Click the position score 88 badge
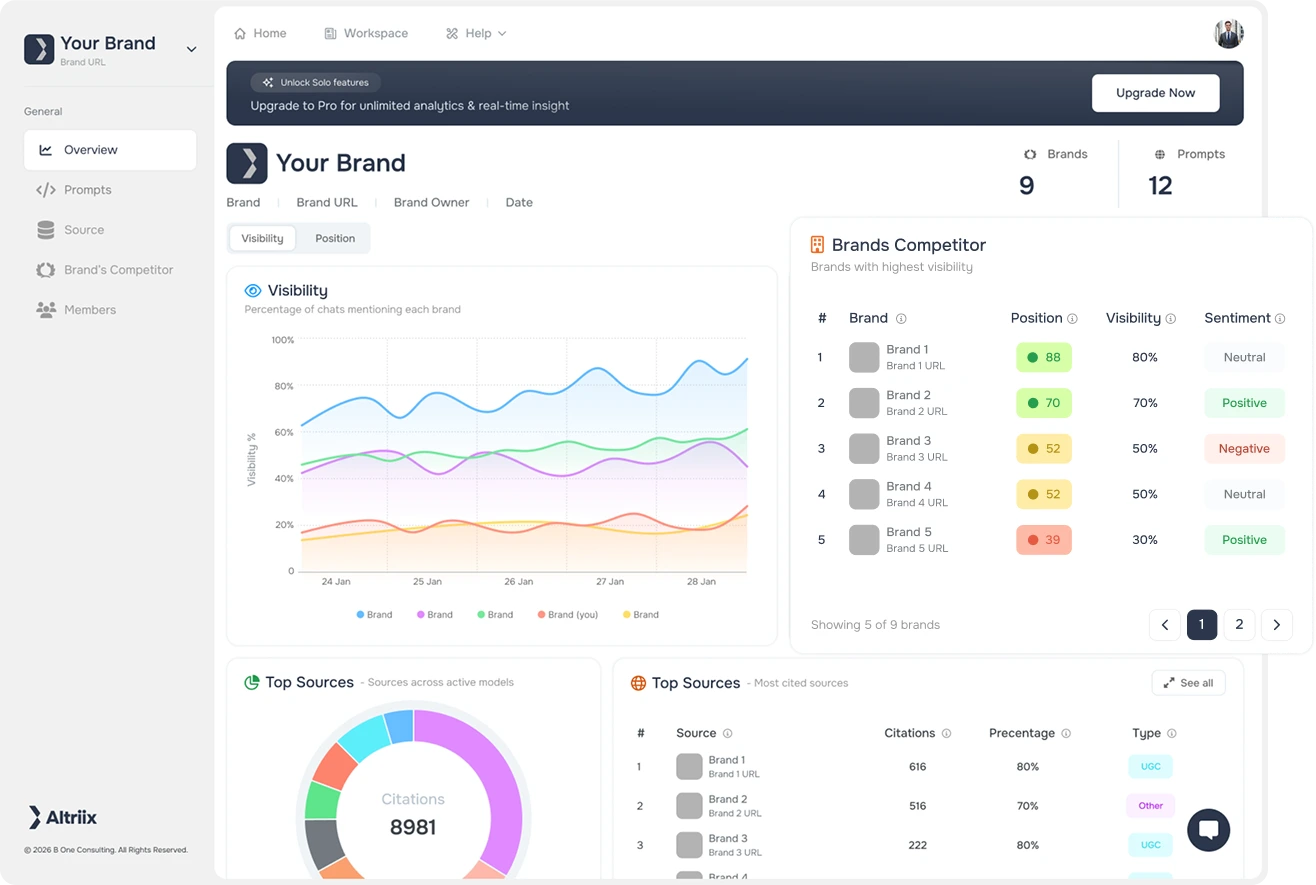 click(x=1044, y=357)
